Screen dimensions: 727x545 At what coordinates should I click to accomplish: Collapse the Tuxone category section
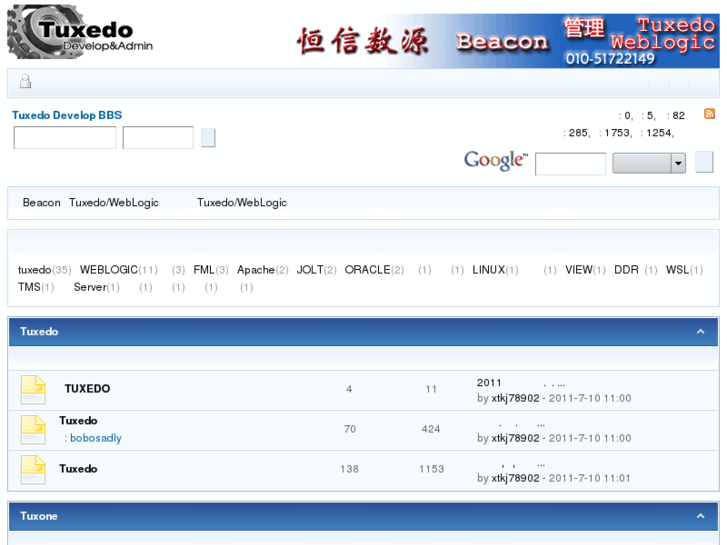click(700, 516)
